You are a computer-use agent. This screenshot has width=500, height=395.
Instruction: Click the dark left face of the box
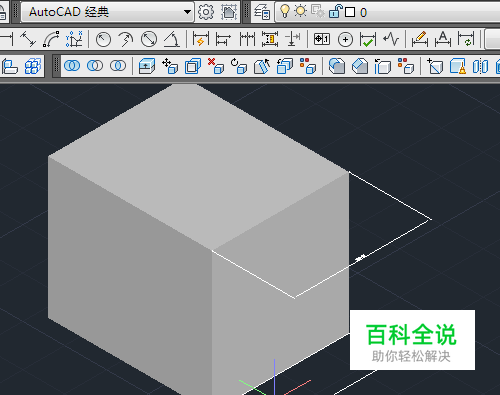130,273
